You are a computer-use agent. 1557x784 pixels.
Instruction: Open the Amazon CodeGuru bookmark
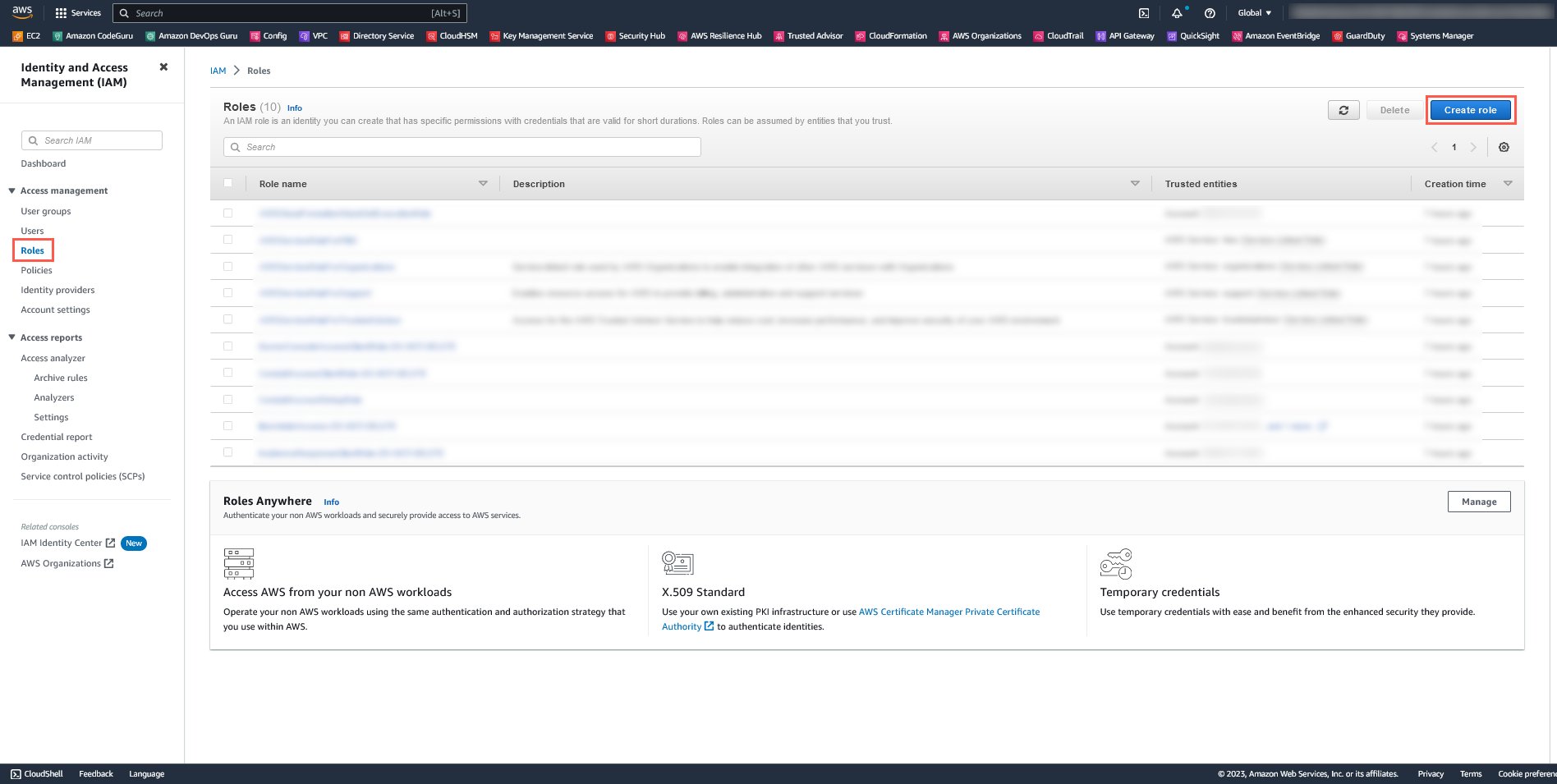[93, 36]
